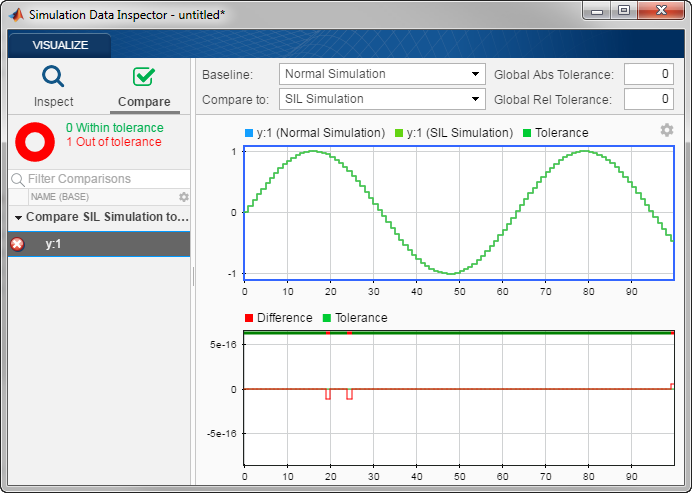
Task: Click the Filter Comparisons search box
Action: tap(100, 179)
